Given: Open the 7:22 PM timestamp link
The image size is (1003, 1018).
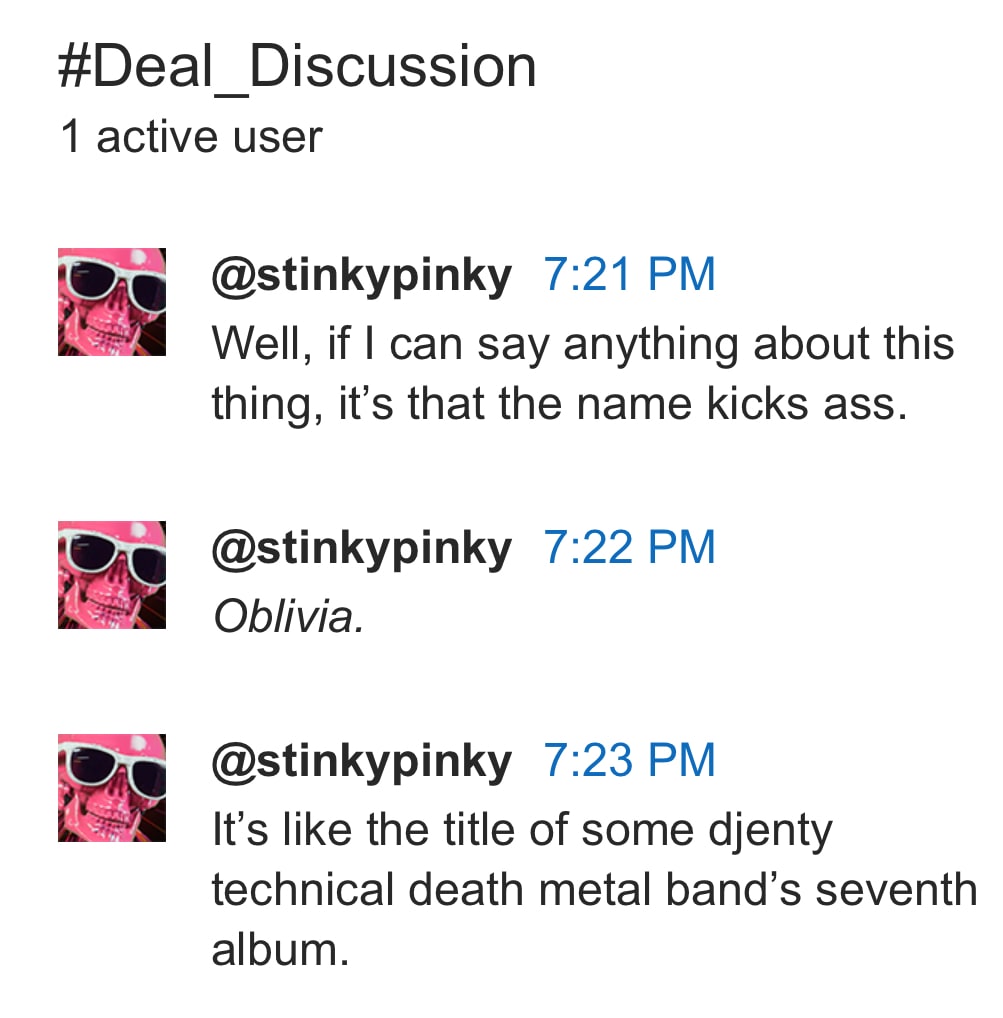Looking at the screenshot, I should [x=630, y=548].
